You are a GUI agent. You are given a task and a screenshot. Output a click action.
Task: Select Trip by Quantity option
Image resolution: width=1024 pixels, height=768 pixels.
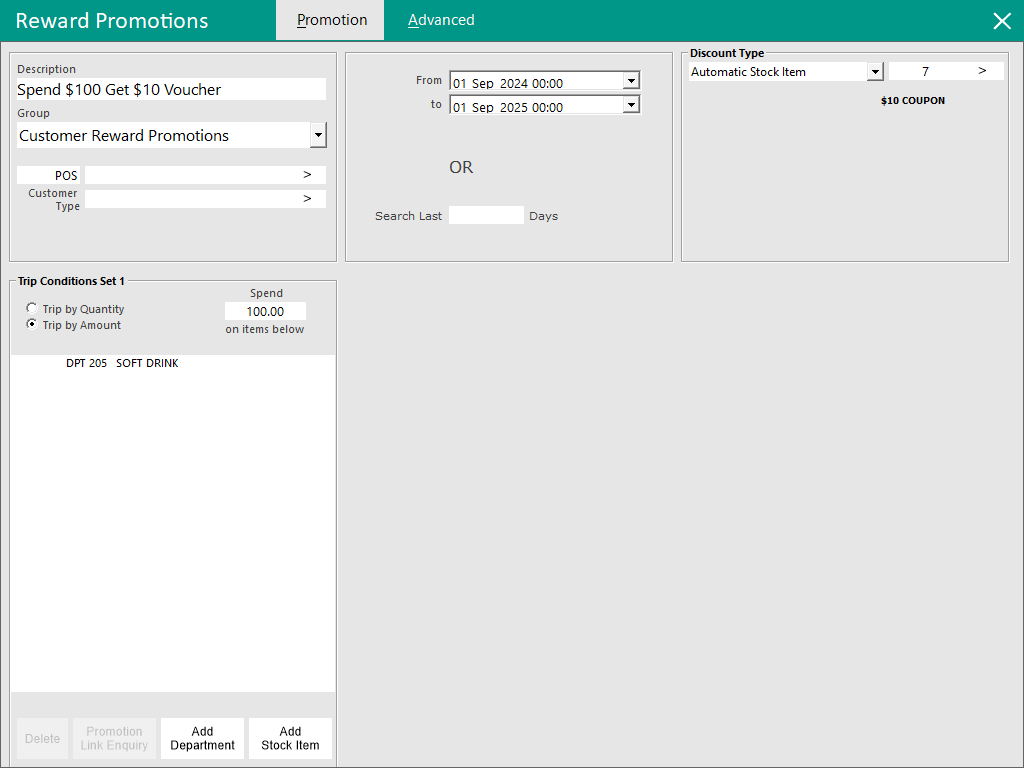tap(33, 309)
